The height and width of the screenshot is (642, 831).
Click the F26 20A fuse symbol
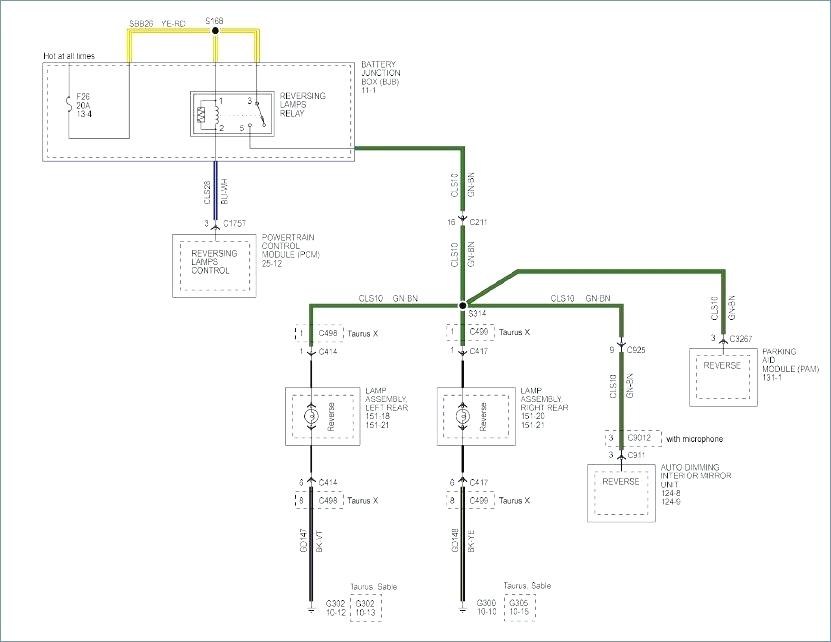point(69,105)
